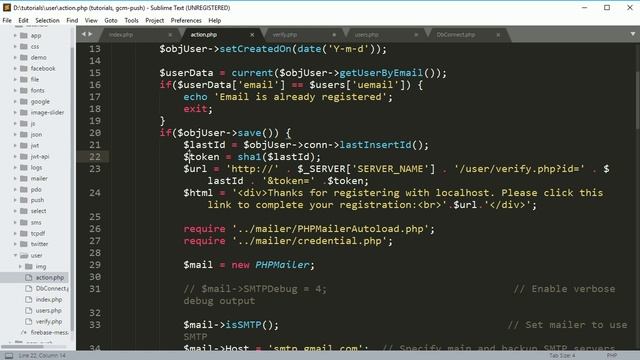The width and height of the screenshot is (640, 360).
Task: Click the index.php file icon in sidebar
Action: click(29, 300)
